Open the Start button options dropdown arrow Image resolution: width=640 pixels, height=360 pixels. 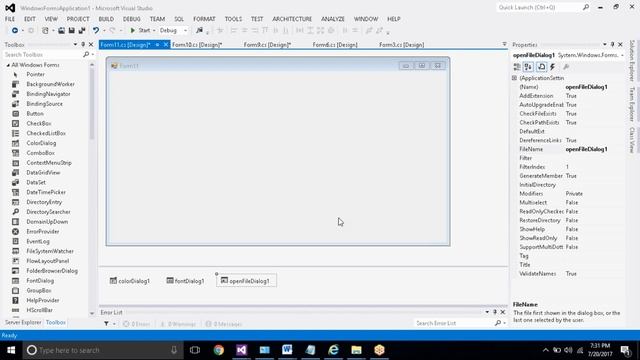pyautogui.click(x=154, y=31)
